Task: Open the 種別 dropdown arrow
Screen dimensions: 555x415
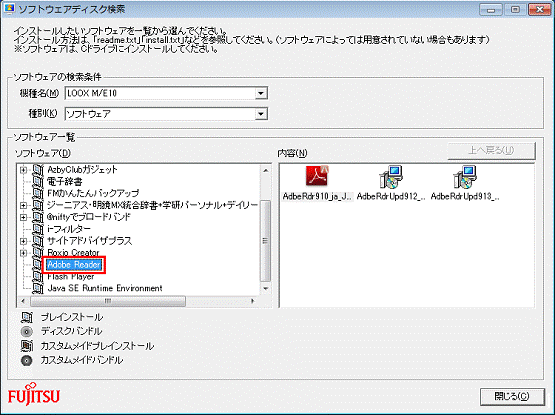Action: point(261,114)
